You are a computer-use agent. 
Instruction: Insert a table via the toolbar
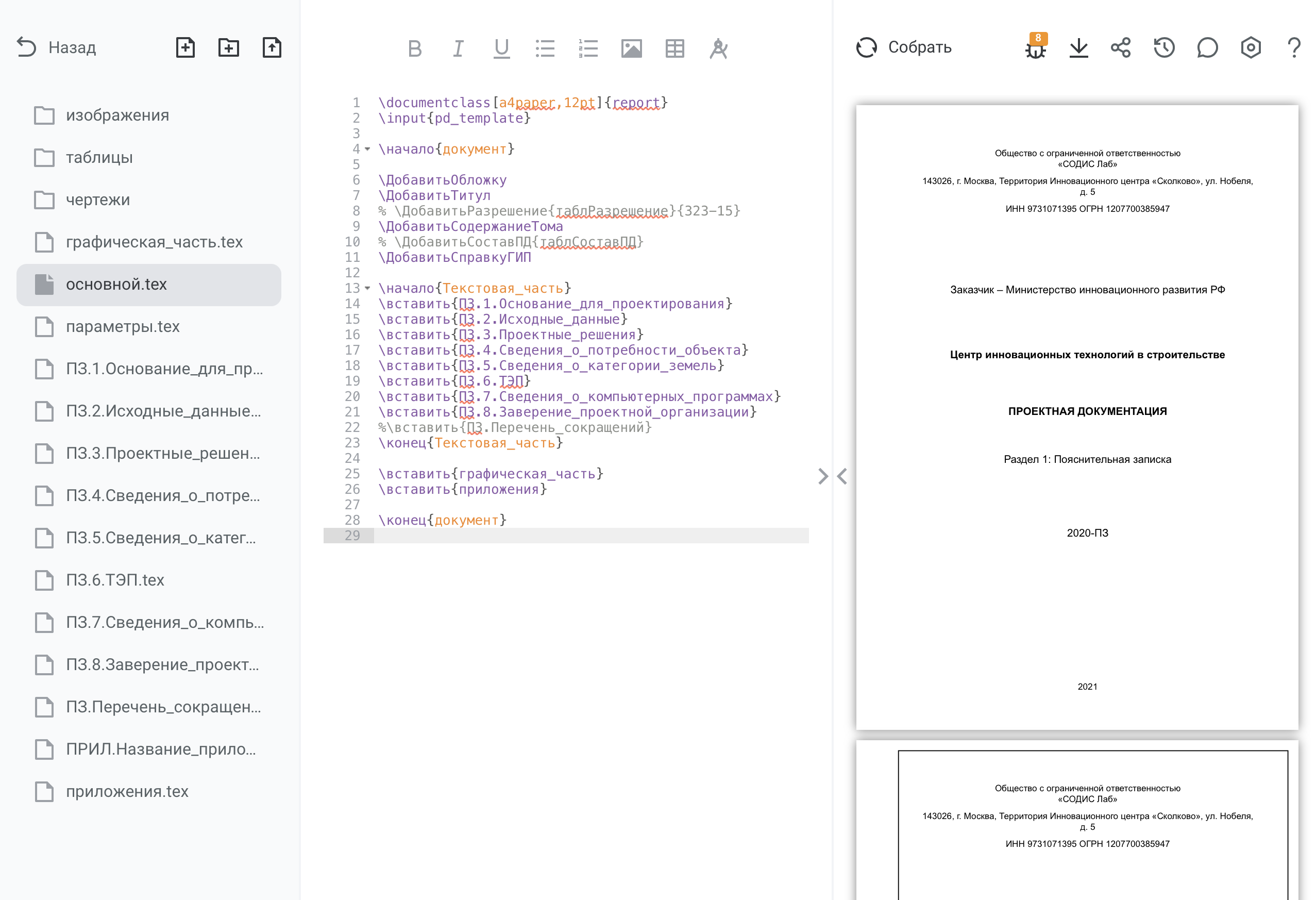coord(675,48)
